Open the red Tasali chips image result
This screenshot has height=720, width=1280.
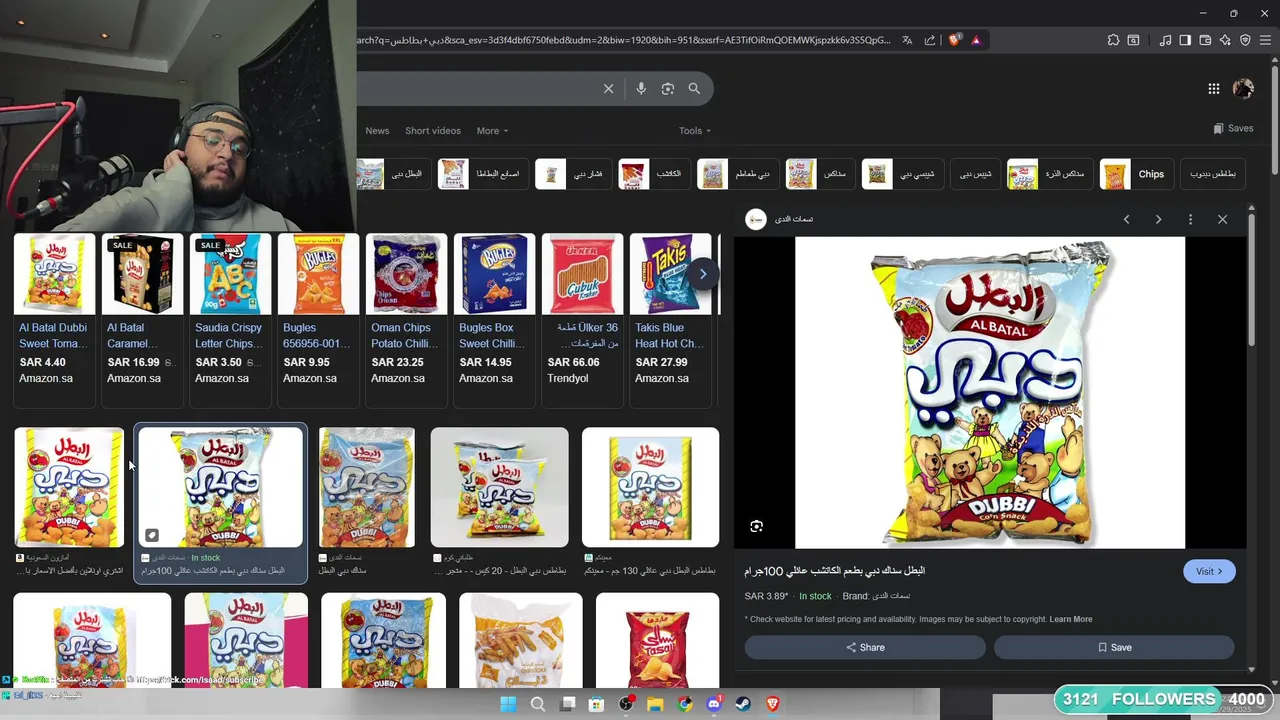point(657,640)
